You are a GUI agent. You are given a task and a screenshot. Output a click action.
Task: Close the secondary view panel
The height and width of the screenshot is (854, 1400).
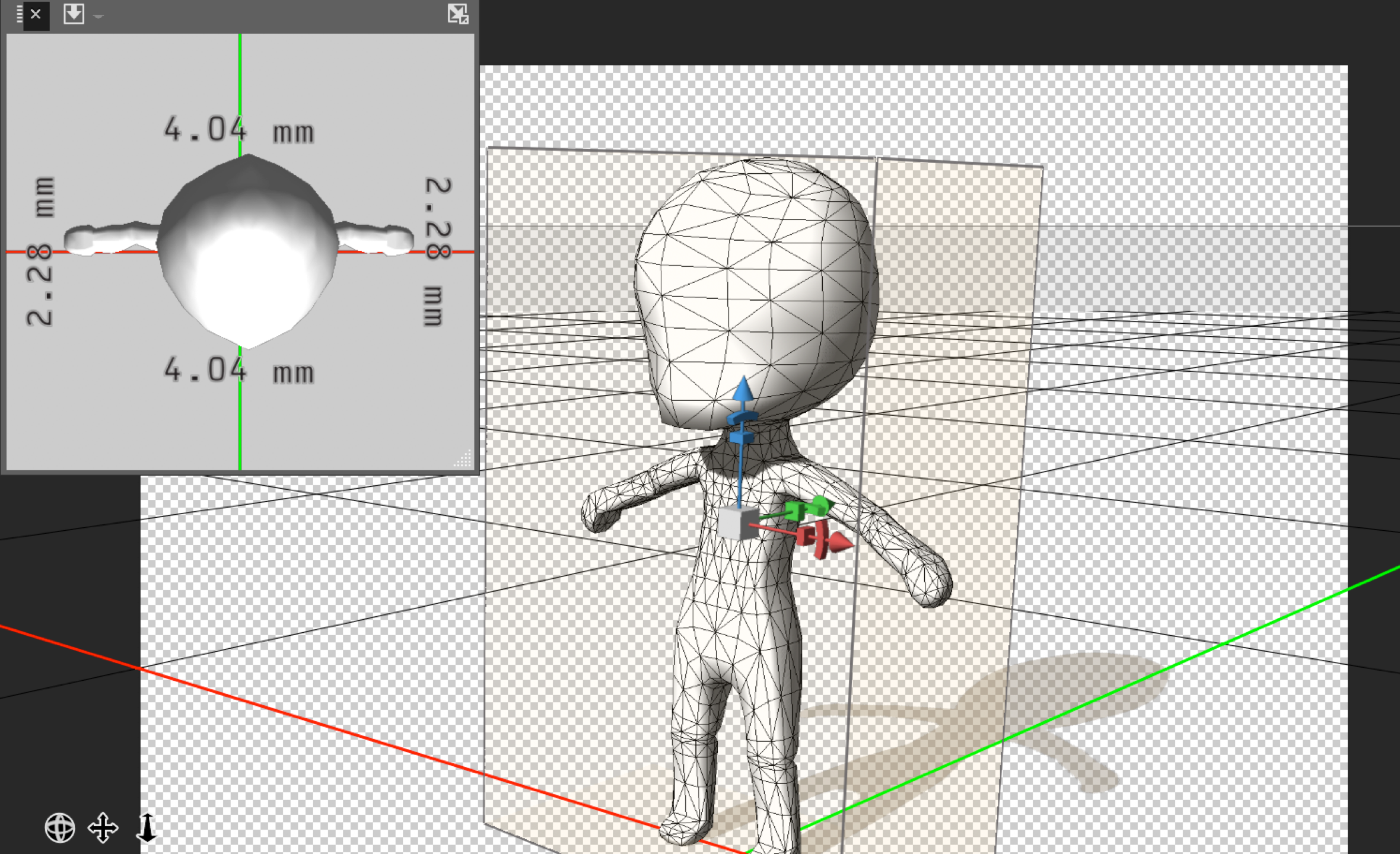(x=36, y=14)
